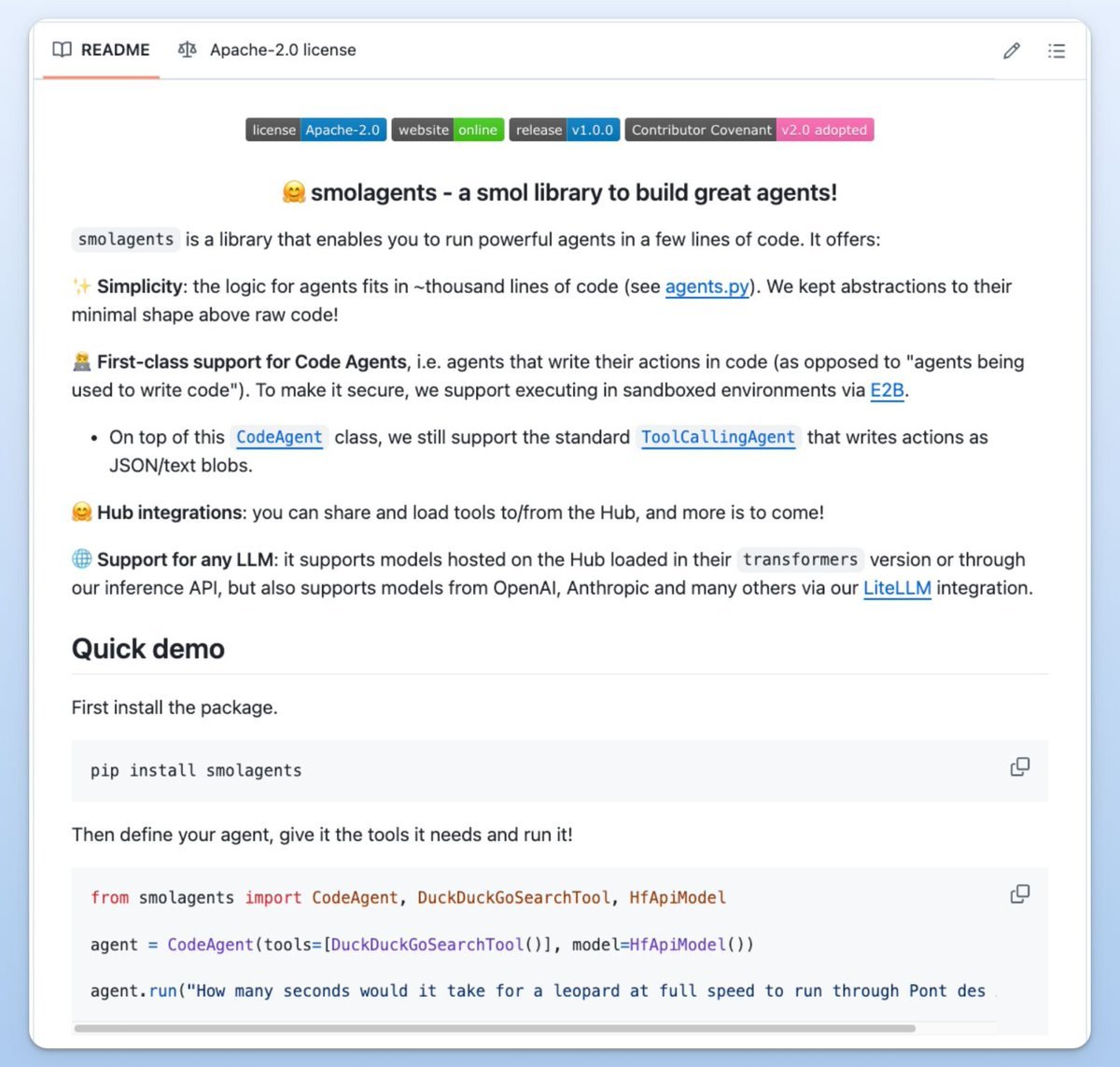Viewport: 1120px width, 1067px height.
Task: Click the 'from smolagents import' code line
Action: [x=408, y=897]
